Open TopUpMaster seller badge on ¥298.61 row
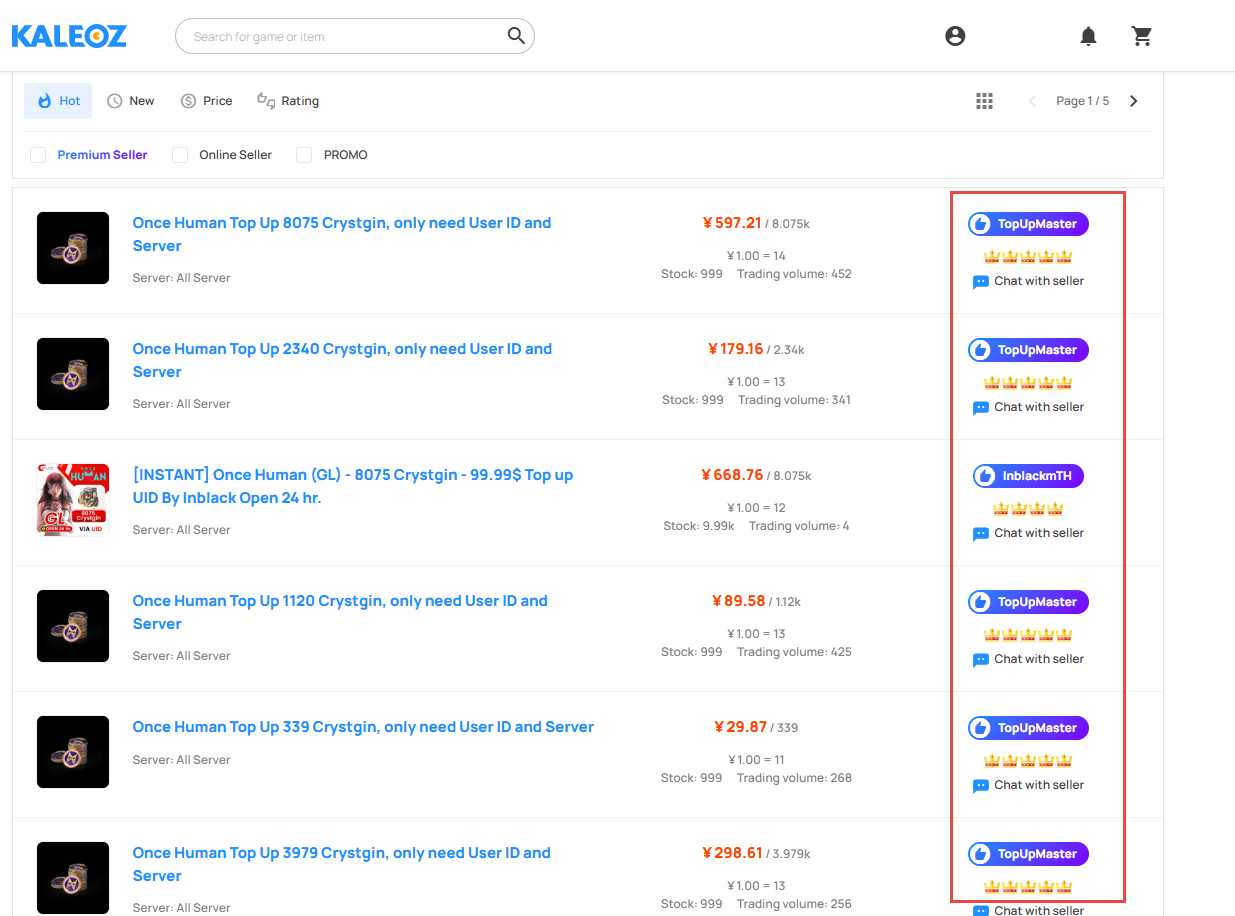This screenshot has height=916, width=1235. pyautogui.click(x=1028, y=854)
